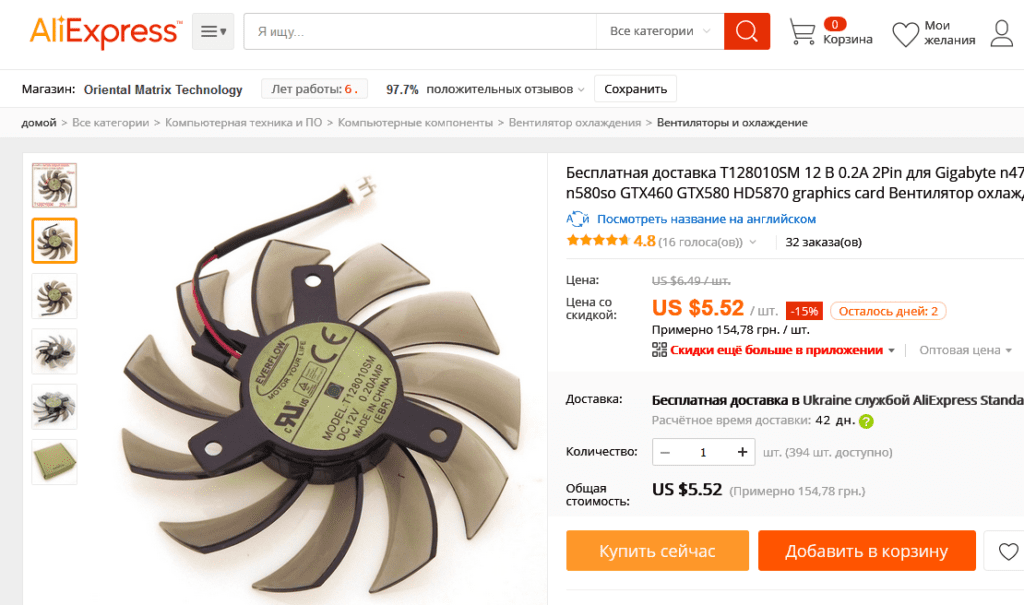This screenshot has height=605, width=1024.
Task: Click the 'Добавить в корзину' button
Action: click(x=867, y=551)
